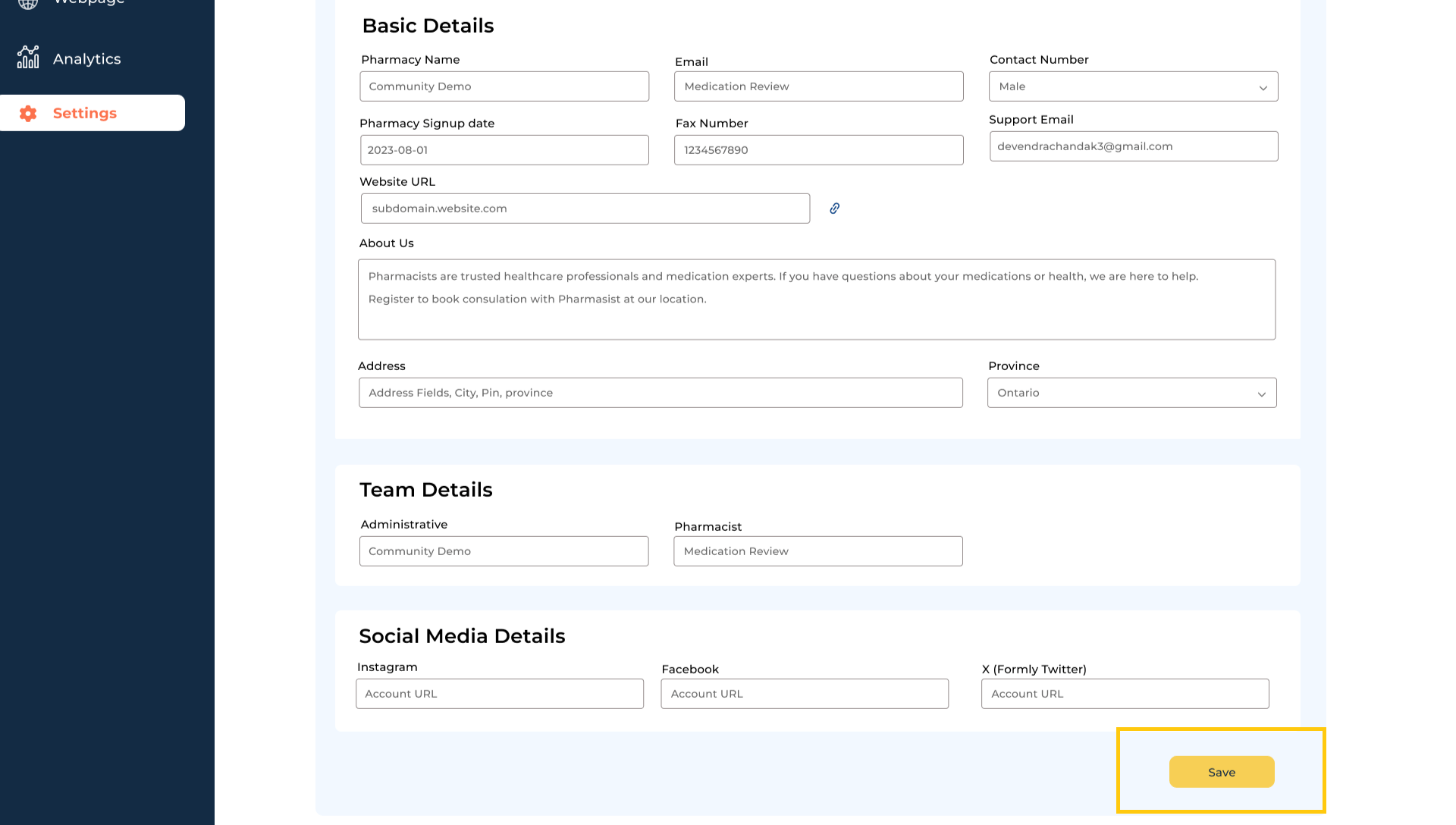
Task: Click the Support Email field
Action: coord(1133,146)
